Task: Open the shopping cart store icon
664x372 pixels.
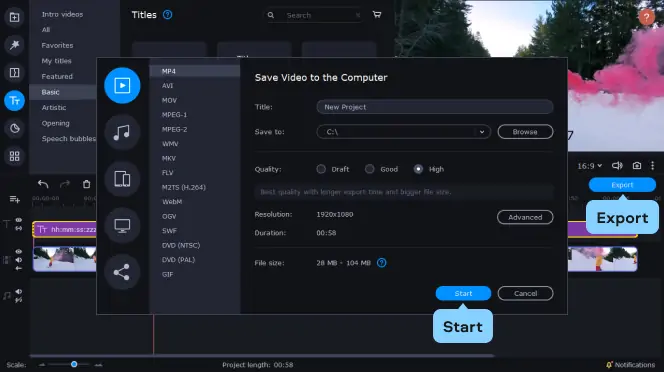Action: tap(377, 15)
